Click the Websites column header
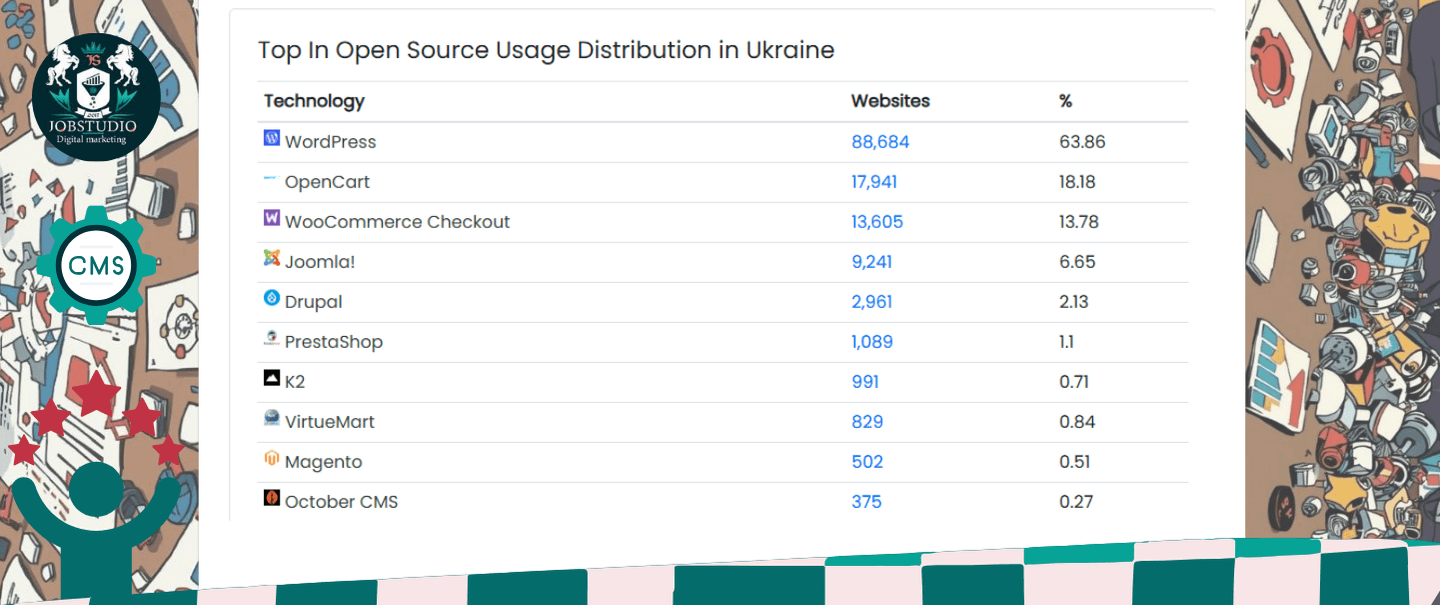Viewport: 1440px width, 605px height. [890, 101]
